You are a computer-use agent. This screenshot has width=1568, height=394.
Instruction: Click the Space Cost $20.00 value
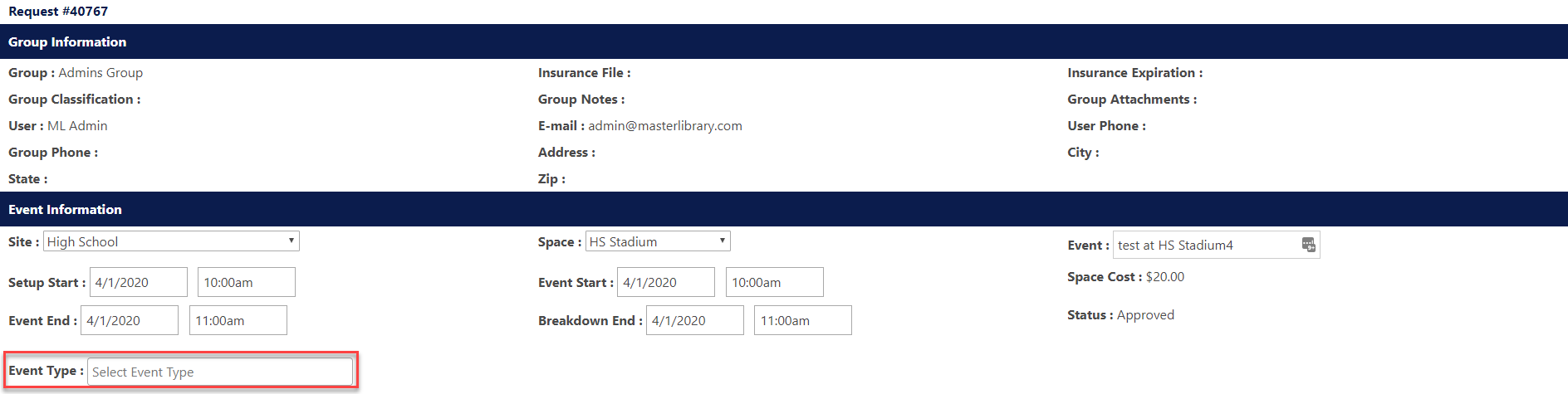pos(1165,277)
